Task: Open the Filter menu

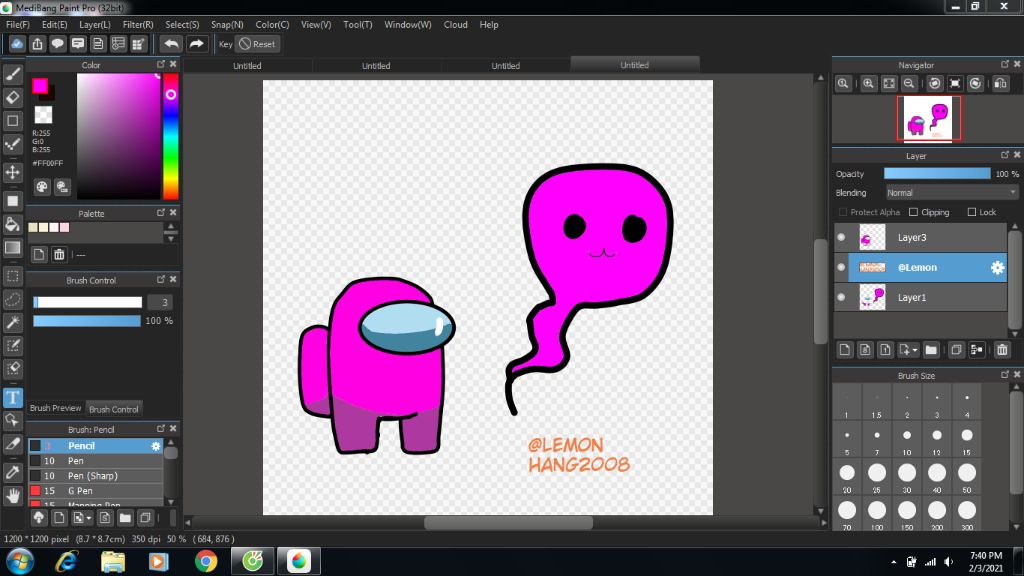Action: click(138, 25)
